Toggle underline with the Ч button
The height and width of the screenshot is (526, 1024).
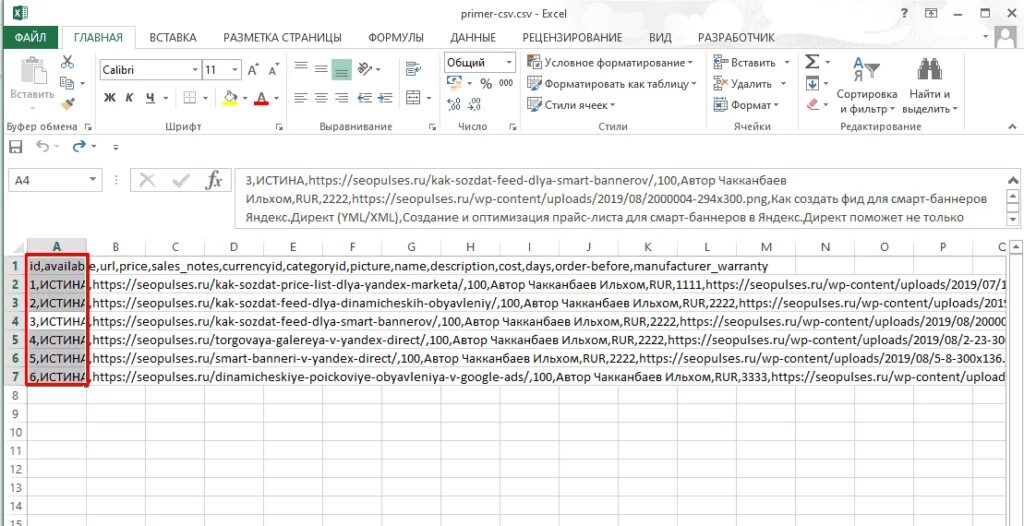click(150, 98)
